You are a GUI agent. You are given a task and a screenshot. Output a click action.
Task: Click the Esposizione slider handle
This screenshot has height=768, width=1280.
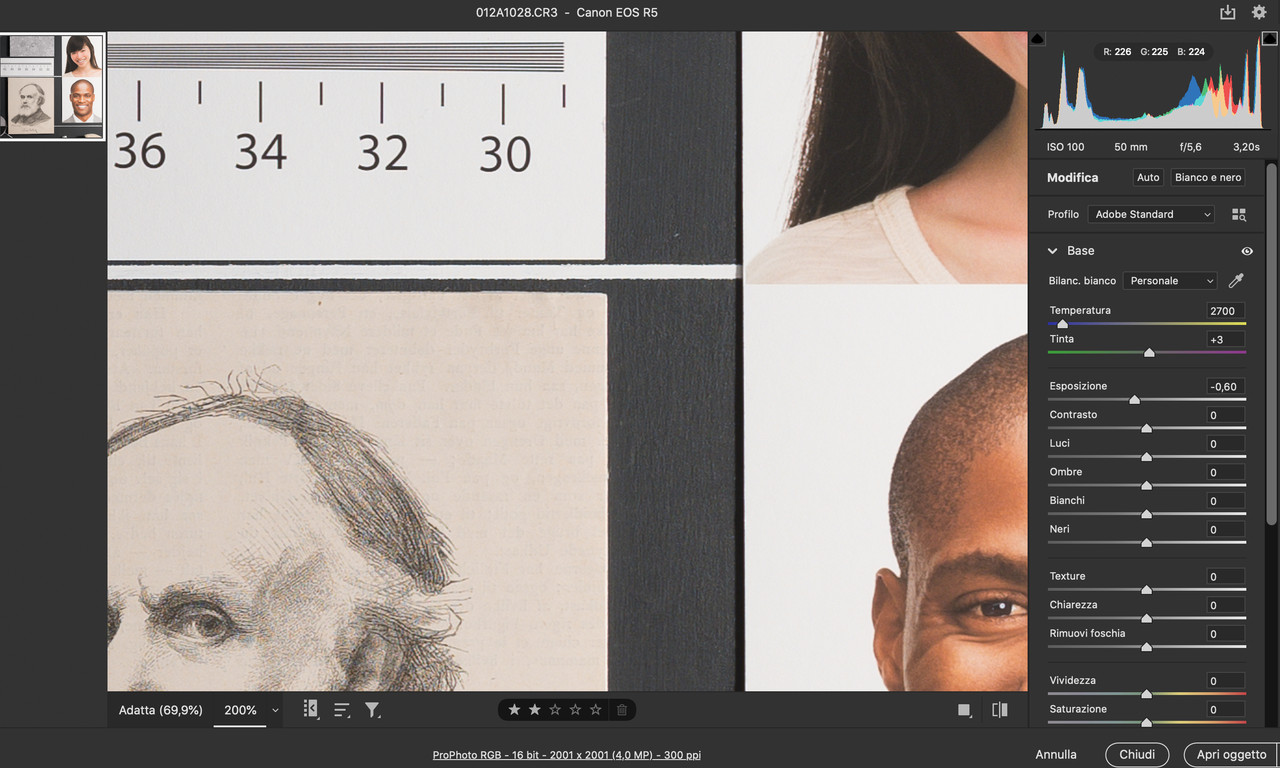click(1134, 399)
